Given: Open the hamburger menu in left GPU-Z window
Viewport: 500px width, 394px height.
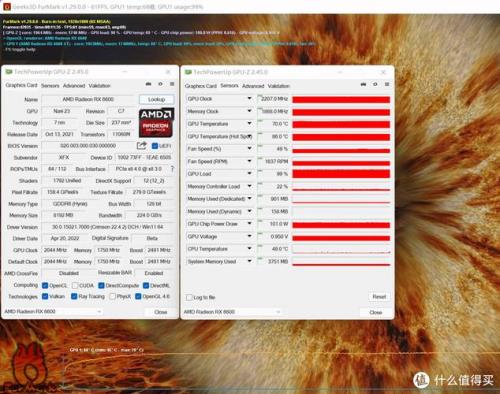Looking at the screenshot, I should click(172, 84).
